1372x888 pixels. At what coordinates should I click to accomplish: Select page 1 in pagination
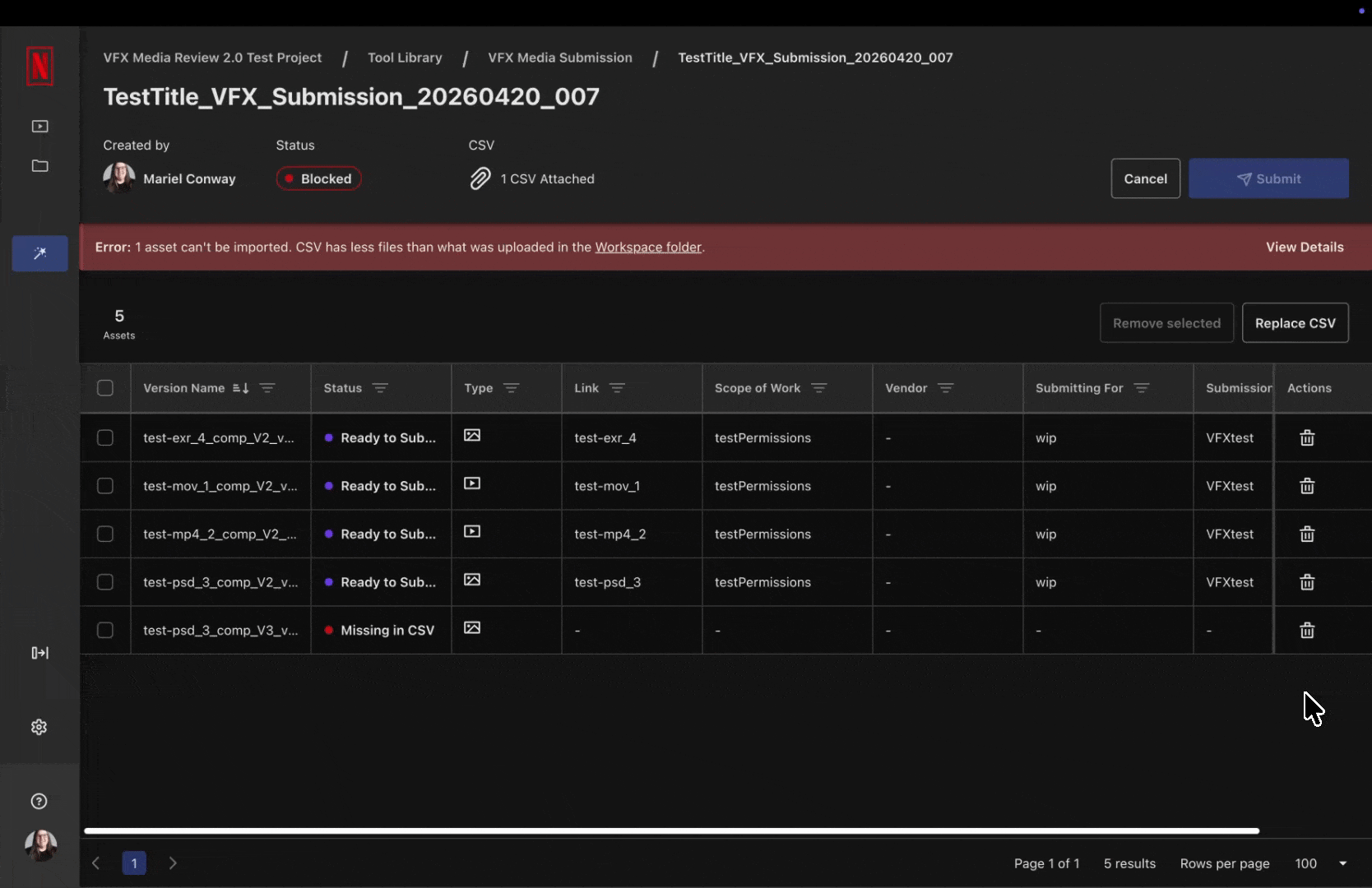click(134, 863)
